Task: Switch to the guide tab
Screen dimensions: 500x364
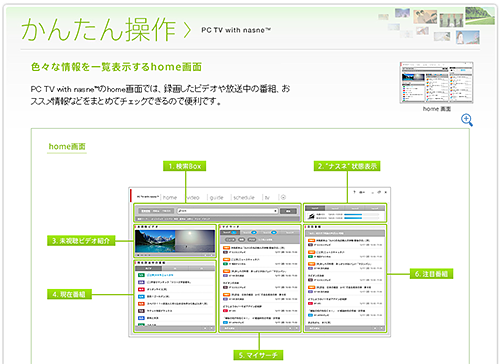Action: click(216, 197)
